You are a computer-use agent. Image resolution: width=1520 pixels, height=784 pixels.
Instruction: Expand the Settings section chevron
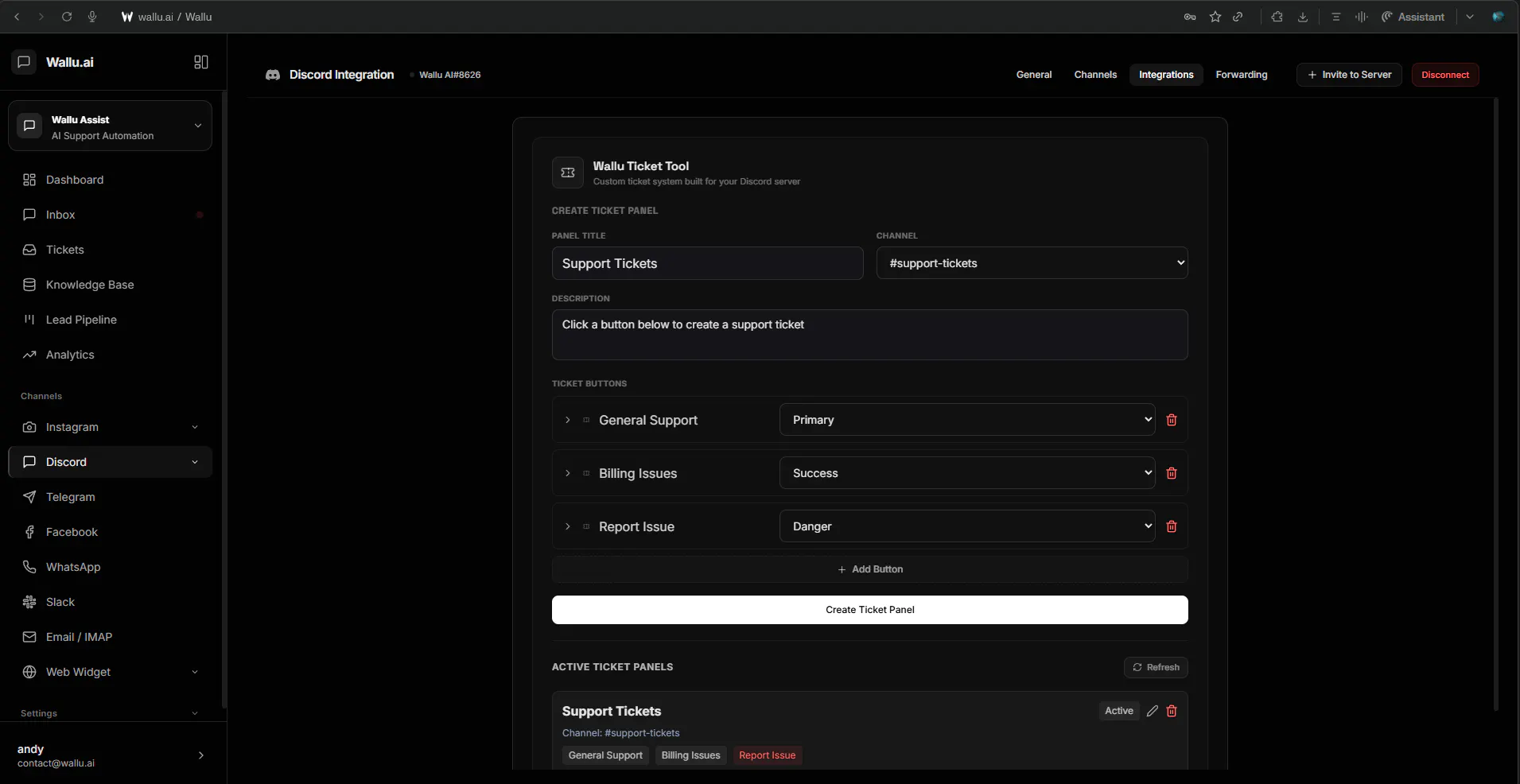click(195, 713)
